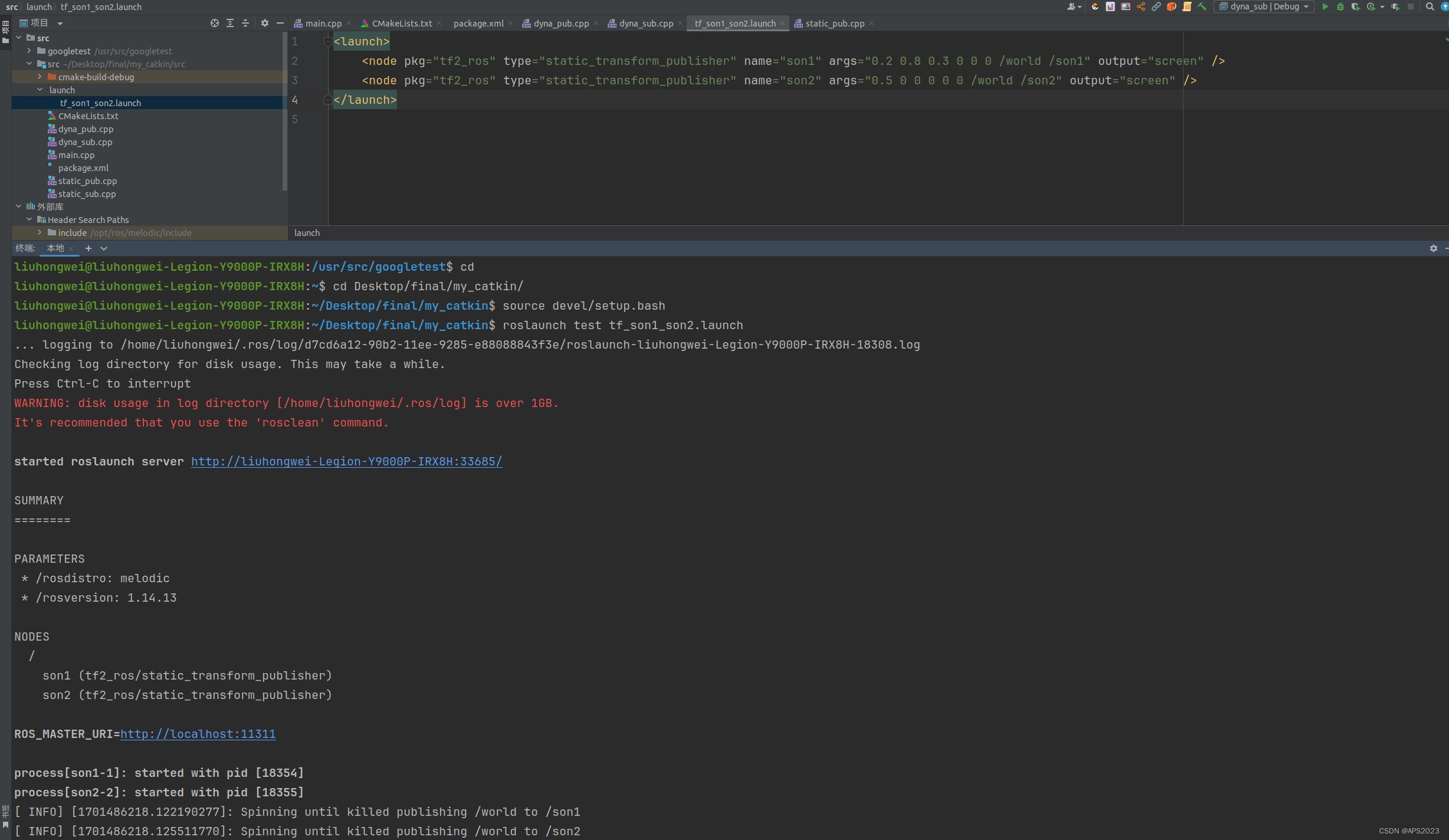The image size is (1449, 840).
Task: Run with coverage using the shield icon
Action: tap(1355, 6)
